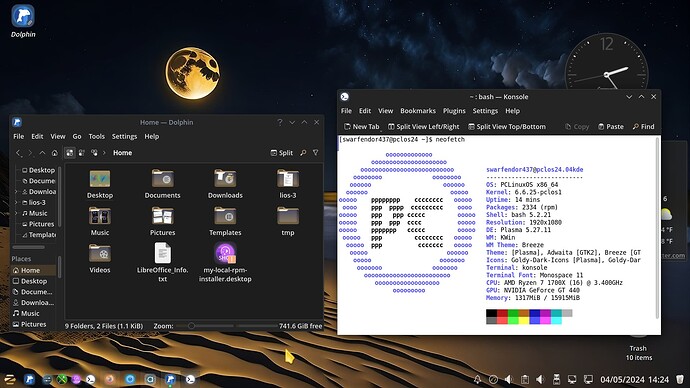Expand the Music tree item in sidebar
Image resolution: width=690 pixels, height=388 pixels.
17,213
